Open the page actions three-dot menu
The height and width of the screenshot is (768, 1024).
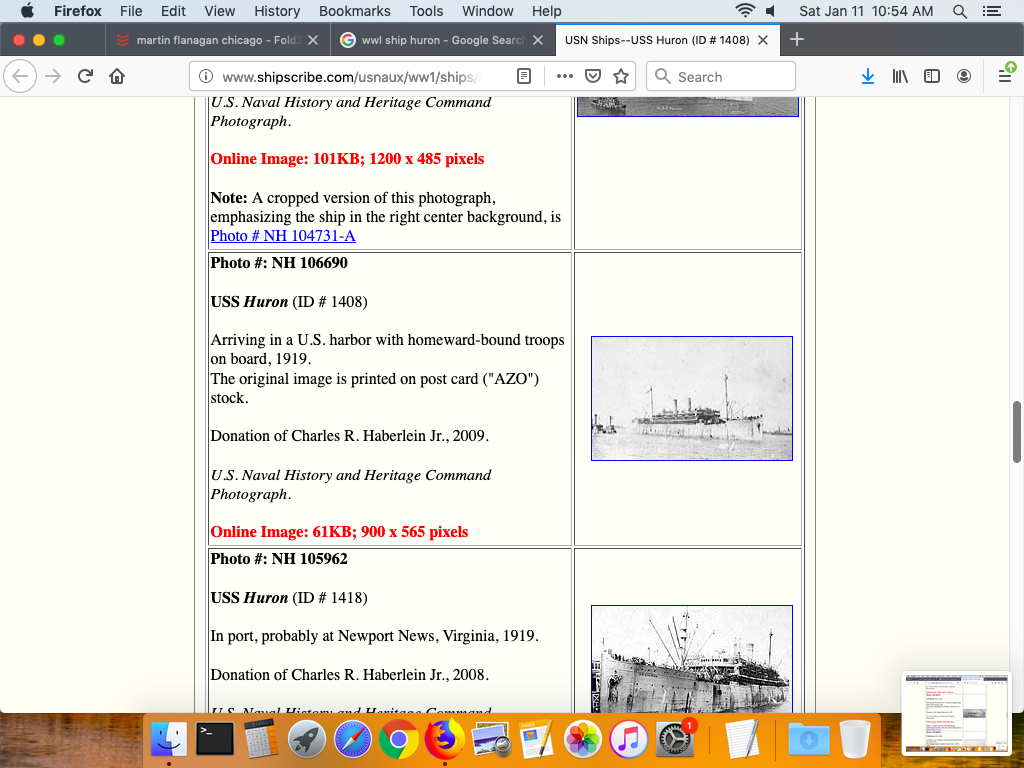564,76
